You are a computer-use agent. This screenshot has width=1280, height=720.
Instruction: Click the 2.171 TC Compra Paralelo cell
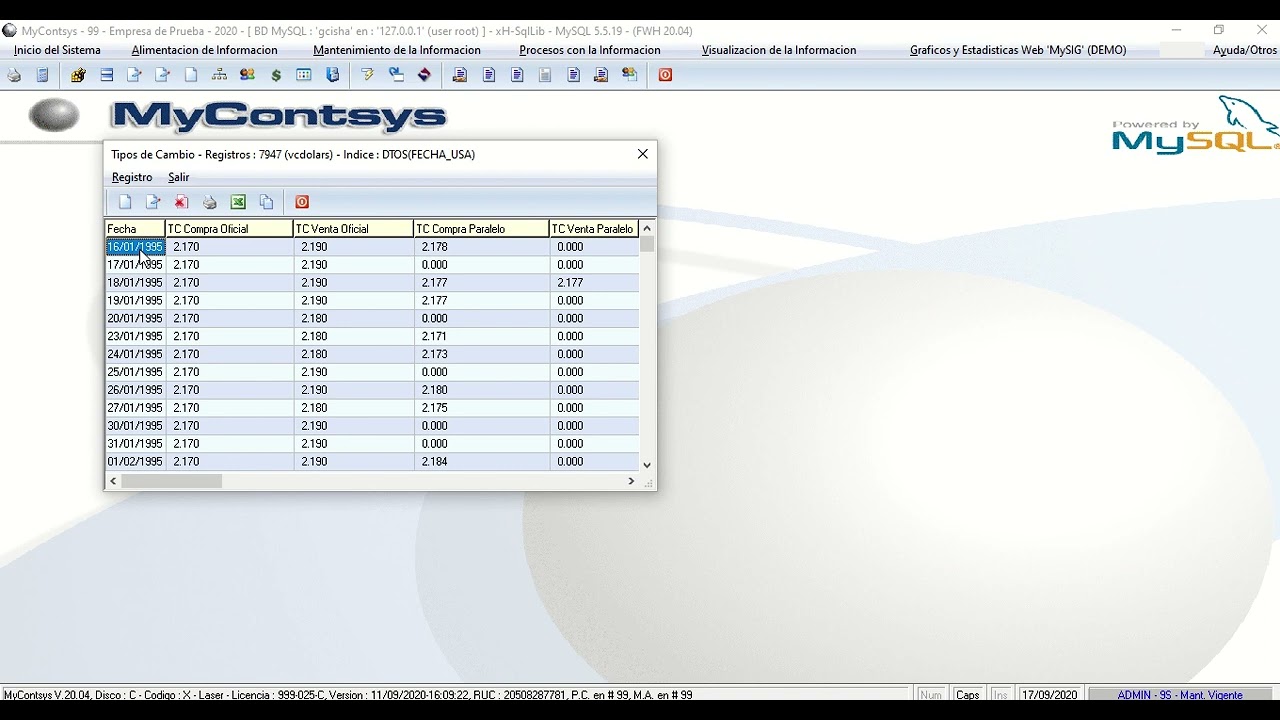click(481, 337)
